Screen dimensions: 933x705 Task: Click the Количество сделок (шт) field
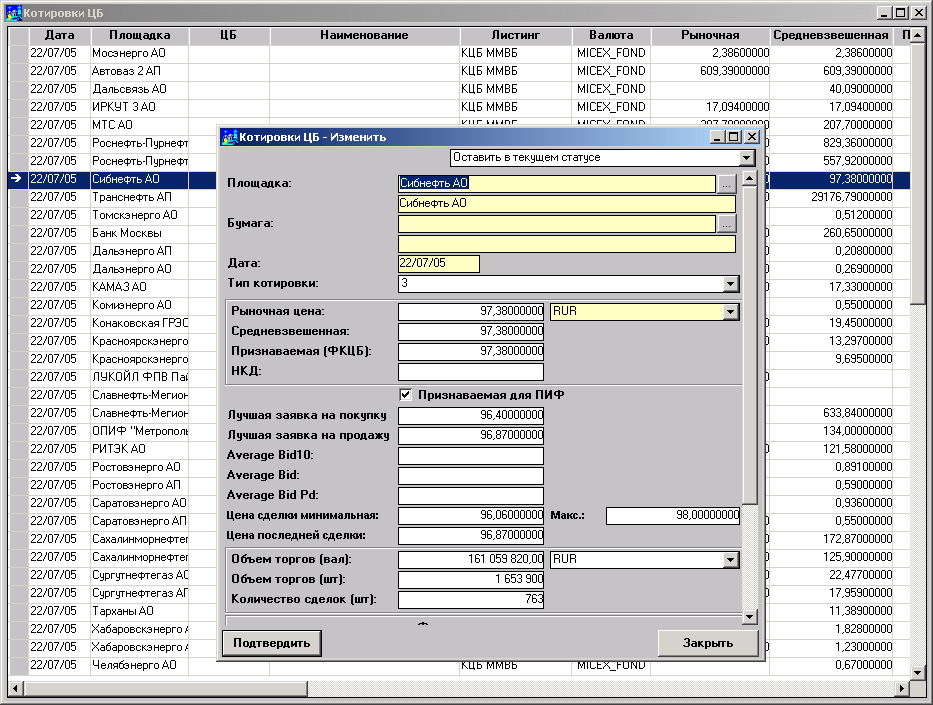click(x=471, y=599)
